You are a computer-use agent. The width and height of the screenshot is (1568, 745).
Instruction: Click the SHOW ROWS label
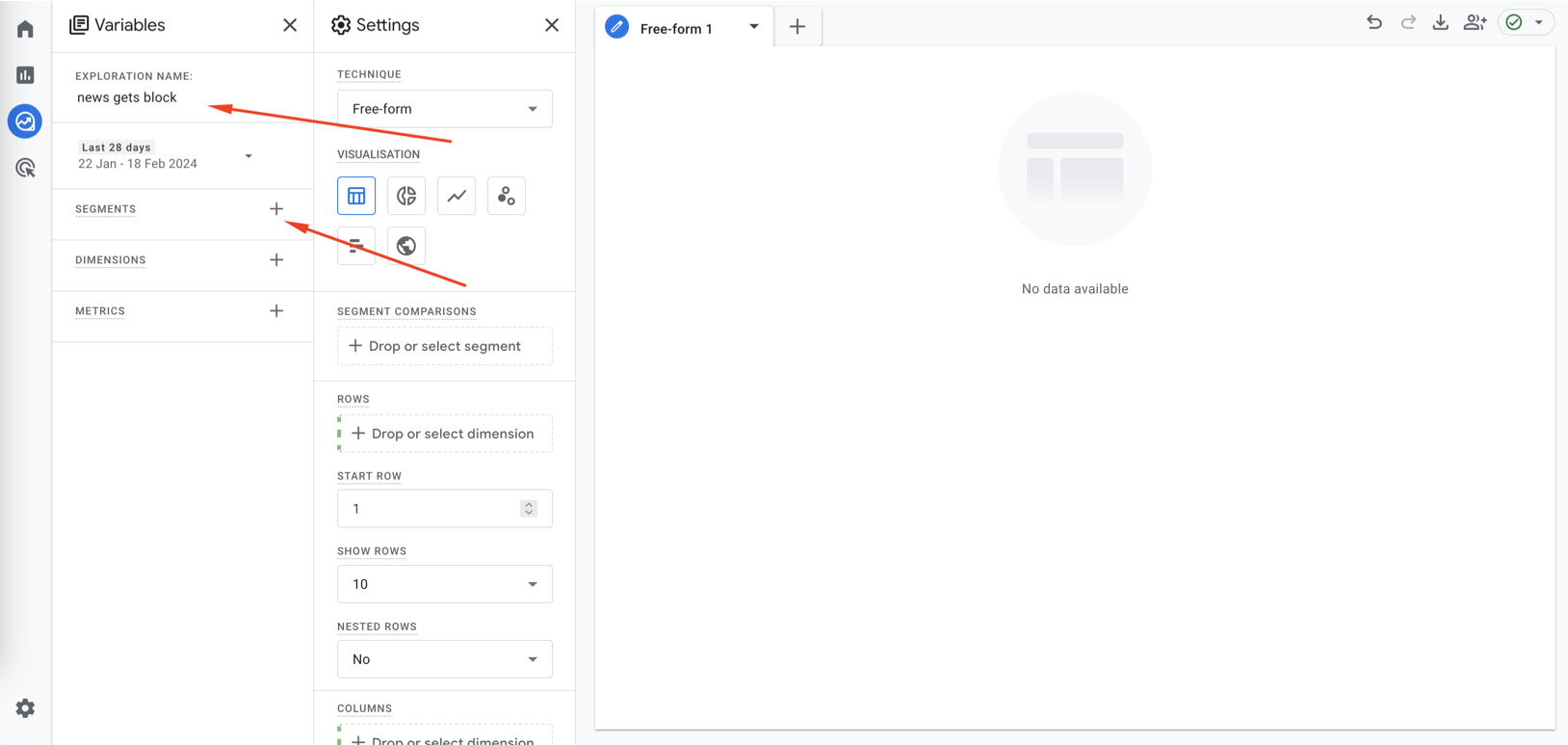pyautogui.click(x=372, y=551)
